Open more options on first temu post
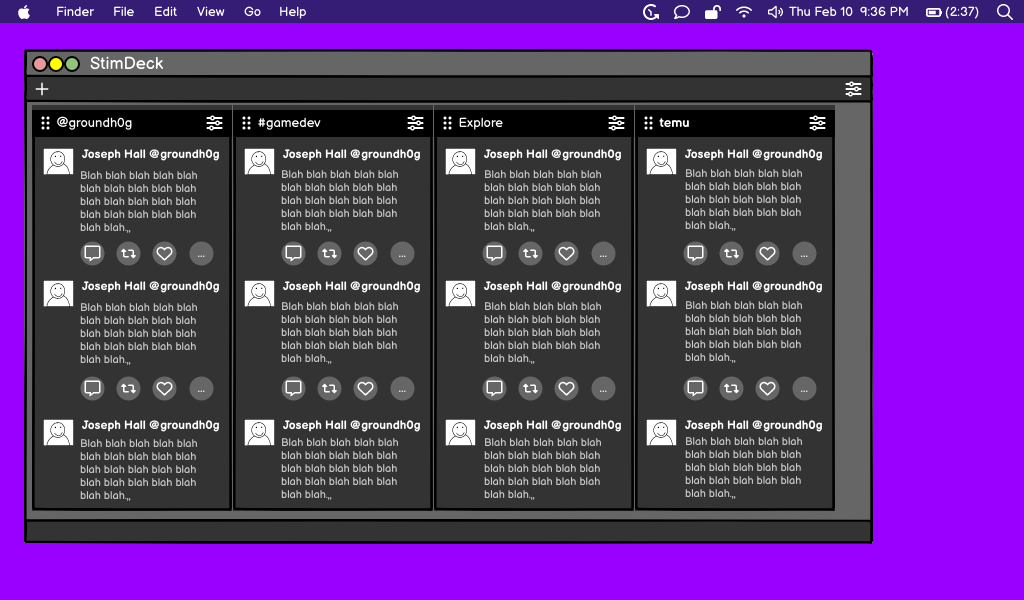The height and width of the screenshot is (600, 1024). [x=804, y=254]
